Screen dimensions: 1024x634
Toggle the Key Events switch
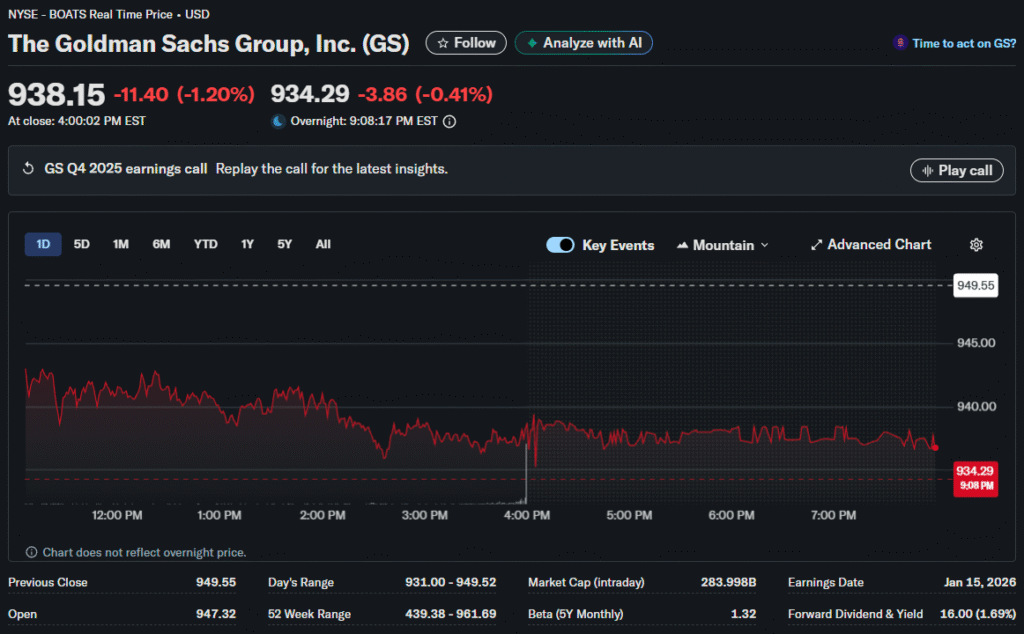(560, 245)
